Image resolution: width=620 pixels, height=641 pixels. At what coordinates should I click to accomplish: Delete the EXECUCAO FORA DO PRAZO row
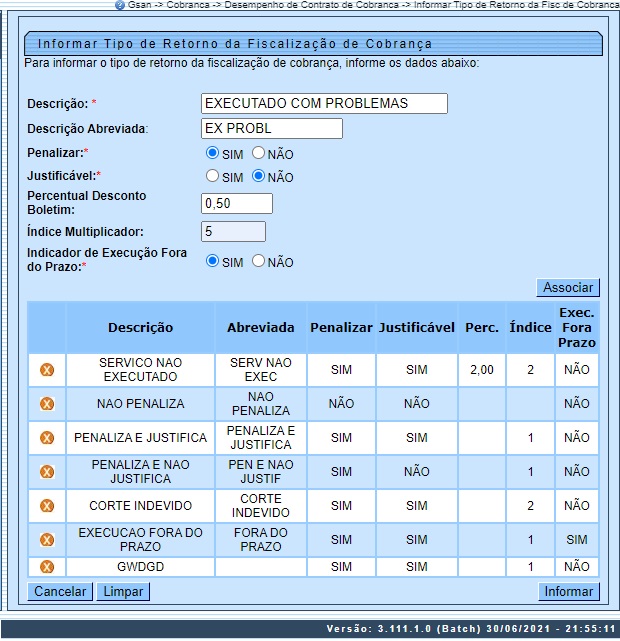pos(46,540)
